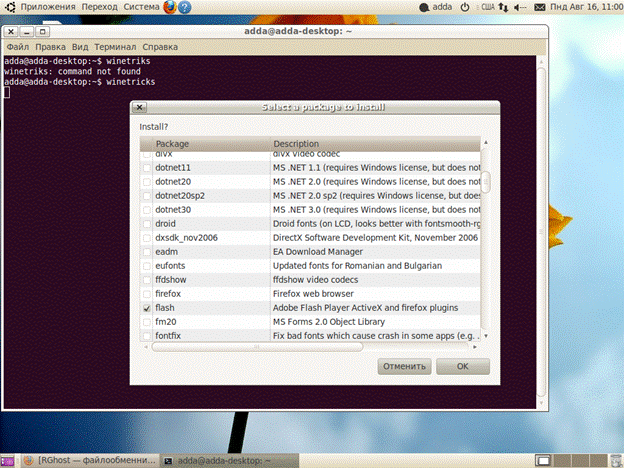
Task: Open the trash icon in bottom panel
Action: coord(616,461)
